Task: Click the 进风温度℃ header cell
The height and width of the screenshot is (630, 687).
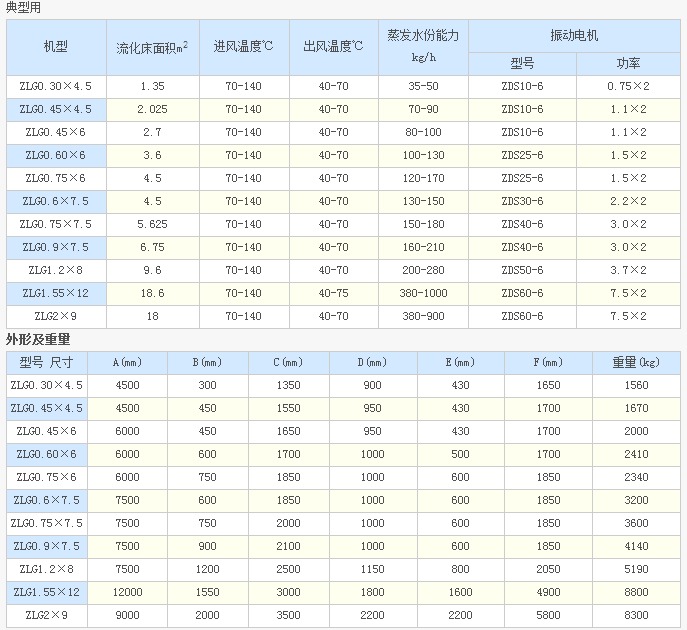Action: point(243,47)
